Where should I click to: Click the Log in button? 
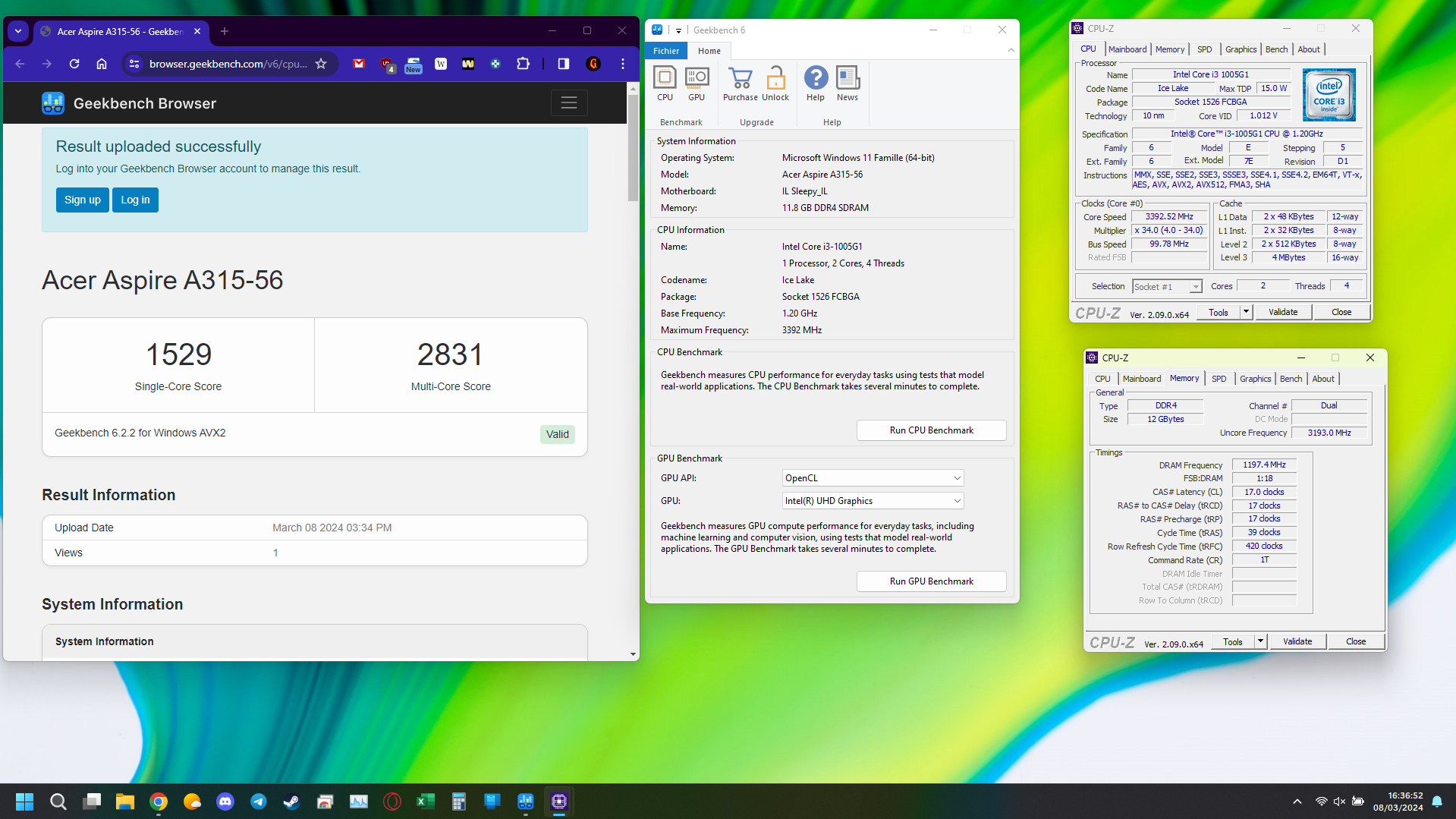[x=135, y=200]
